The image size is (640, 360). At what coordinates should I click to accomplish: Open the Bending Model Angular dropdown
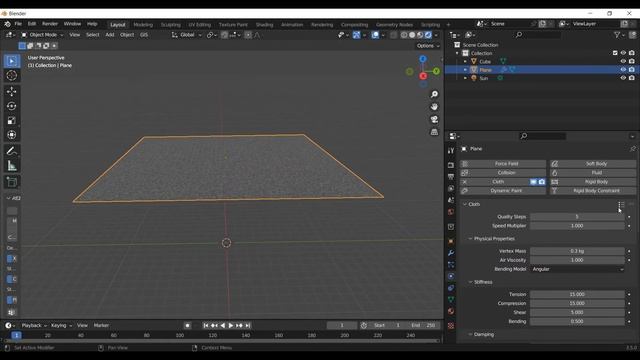[x=577, y=269]
